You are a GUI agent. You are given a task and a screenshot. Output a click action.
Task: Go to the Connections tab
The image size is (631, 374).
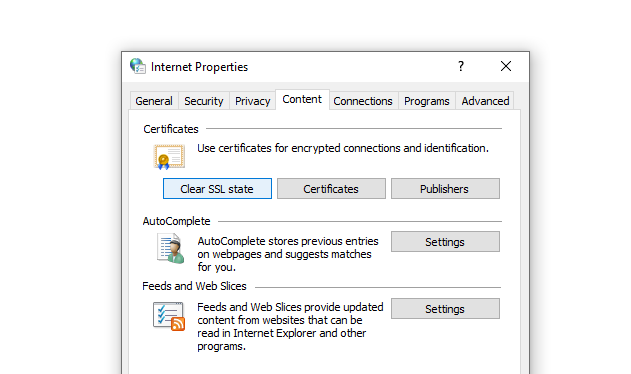tap(363, 101)
